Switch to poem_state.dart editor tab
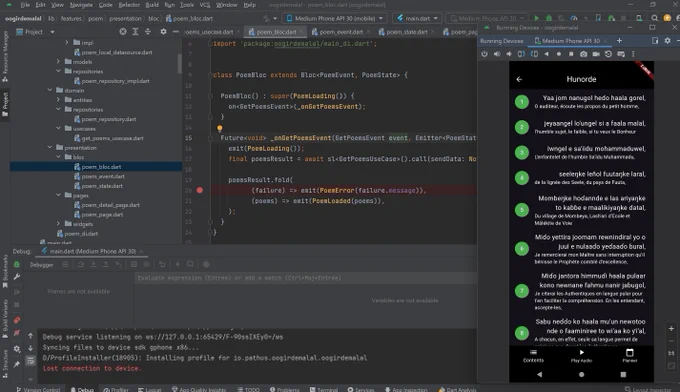 407,32
